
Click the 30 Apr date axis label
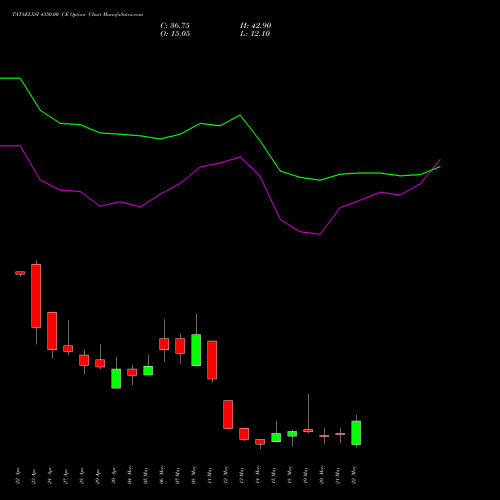click(x=114, y=476)
